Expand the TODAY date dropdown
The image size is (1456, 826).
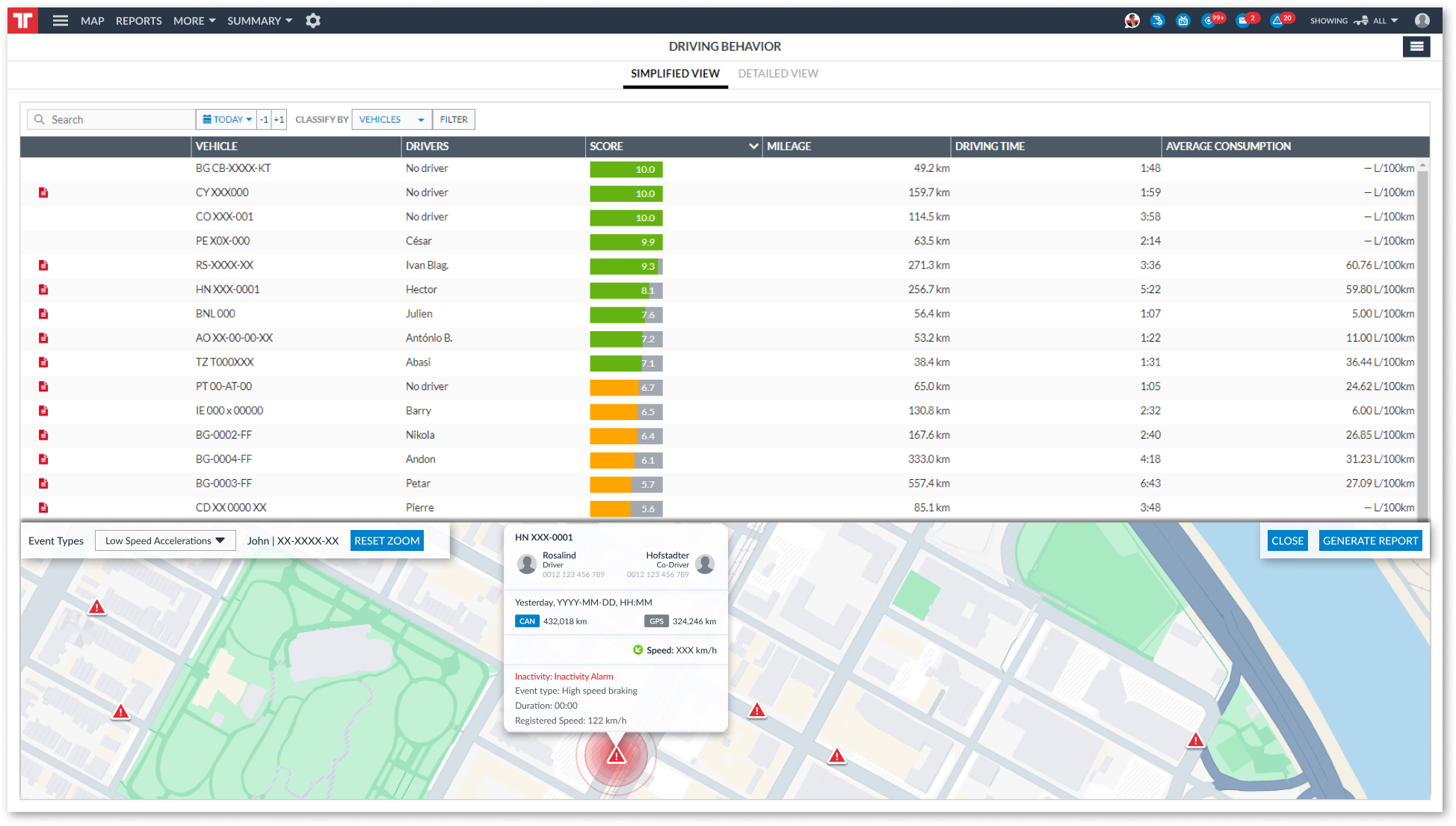[227, 120]
